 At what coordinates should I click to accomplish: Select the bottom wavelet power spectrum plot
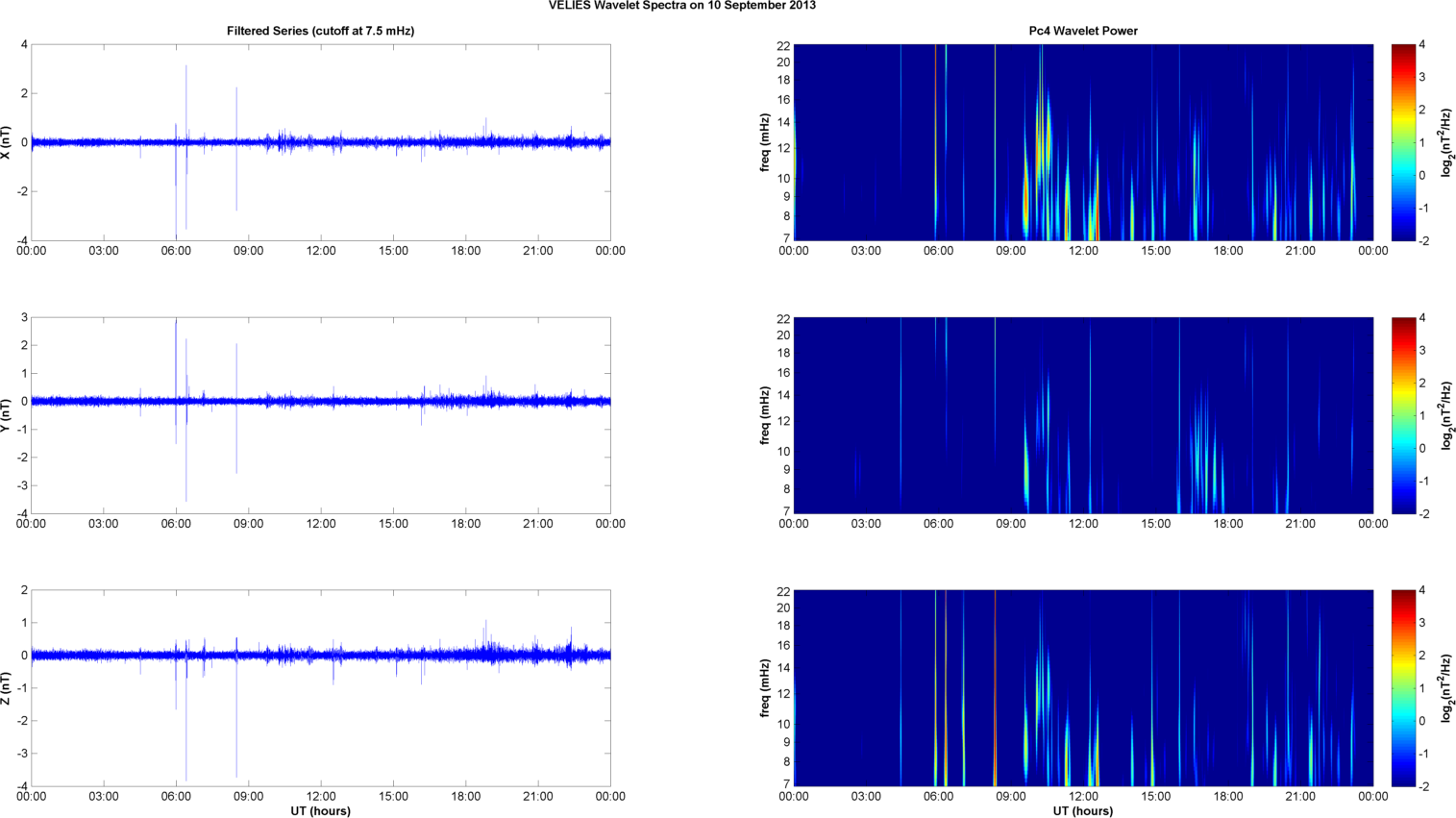pos(1082,688)
